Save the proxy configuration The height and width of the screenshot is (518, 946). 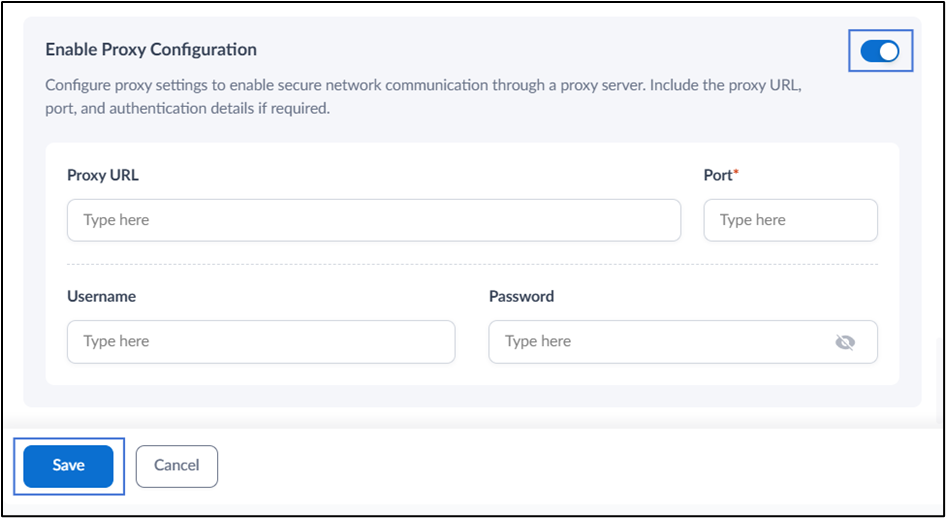tap(68, 466)
